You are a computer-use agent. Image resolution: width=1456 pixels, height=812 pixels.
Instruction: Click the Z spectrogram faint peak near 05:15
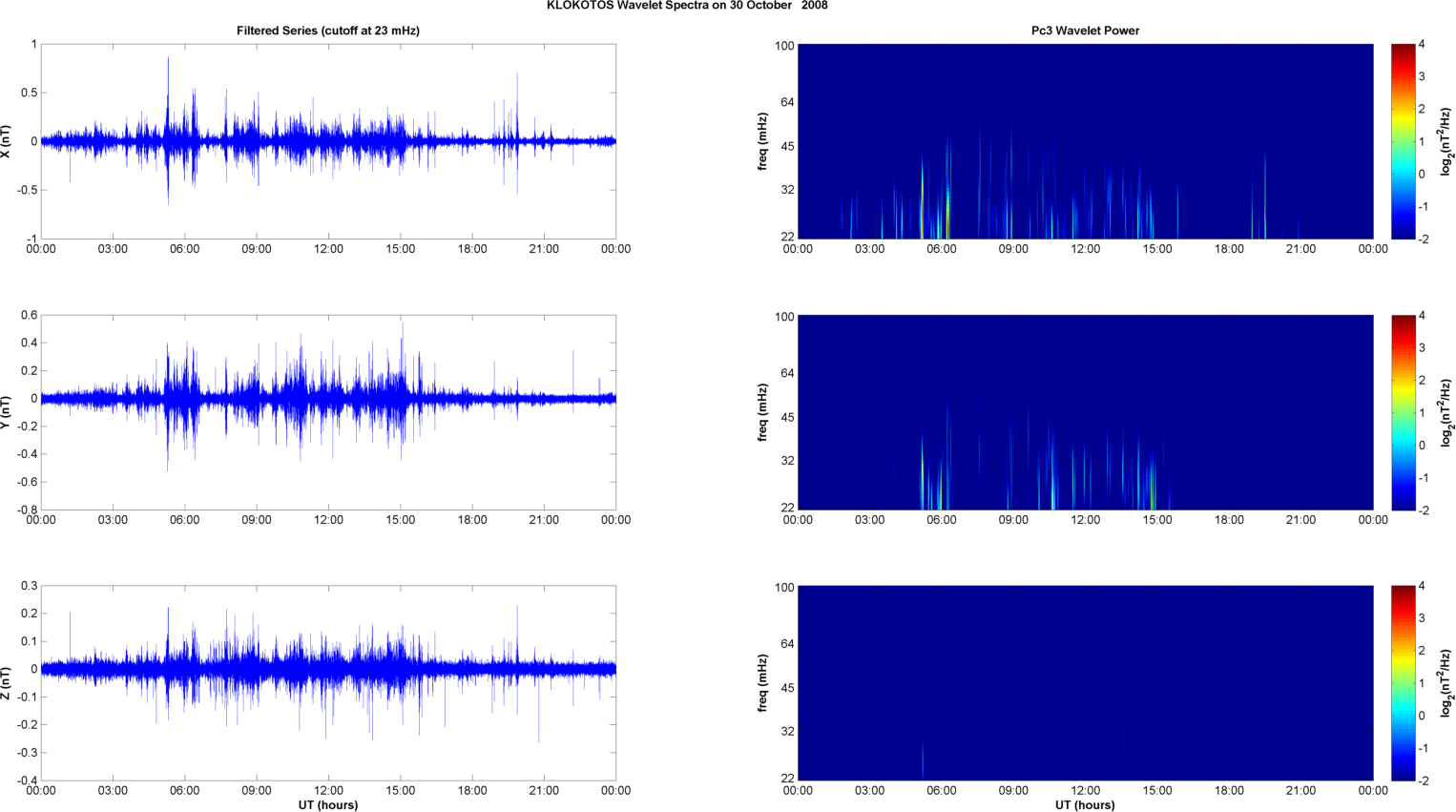coord(923,760)
